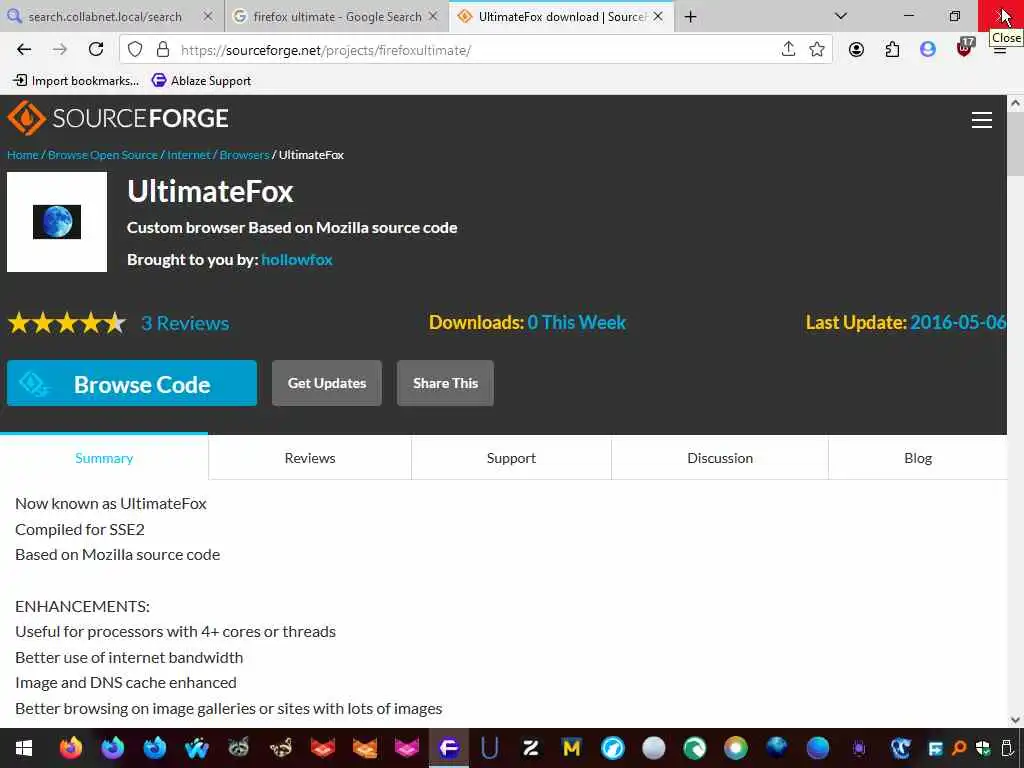Close the firefox ultimate Google Search tab

pos(432,16)
